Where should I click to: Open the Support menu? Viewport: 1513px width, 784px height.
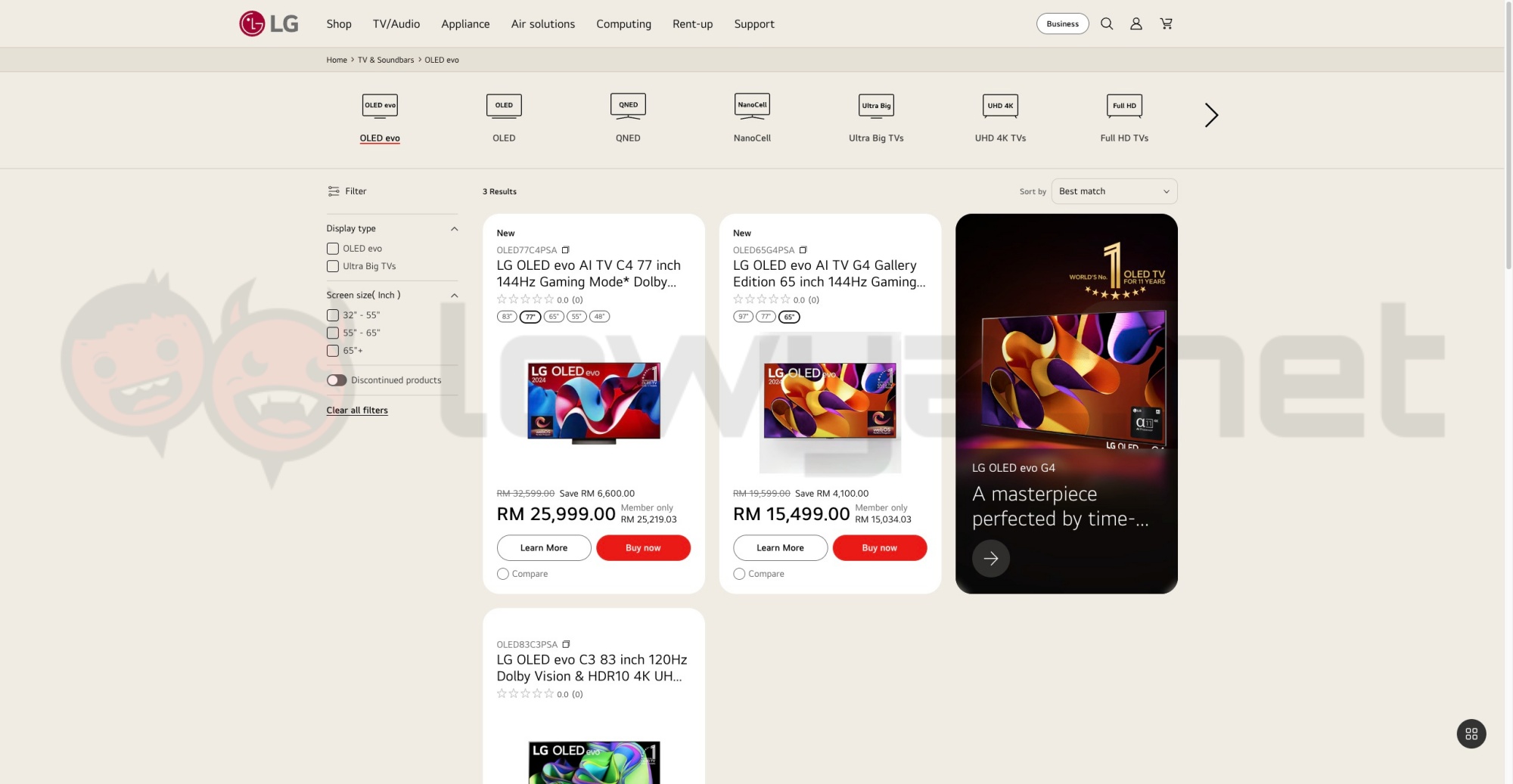754,23
